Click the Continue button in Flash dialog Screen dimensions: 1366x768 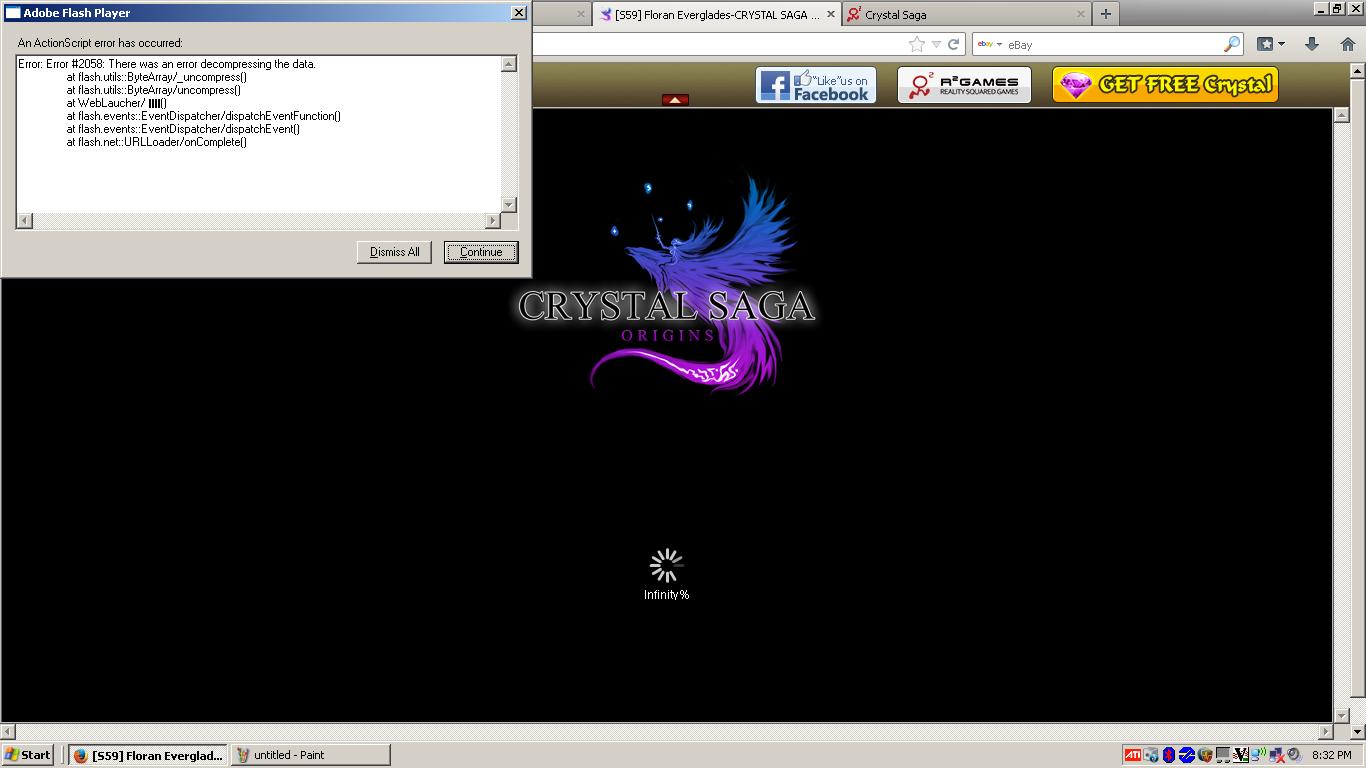(481, 252)
